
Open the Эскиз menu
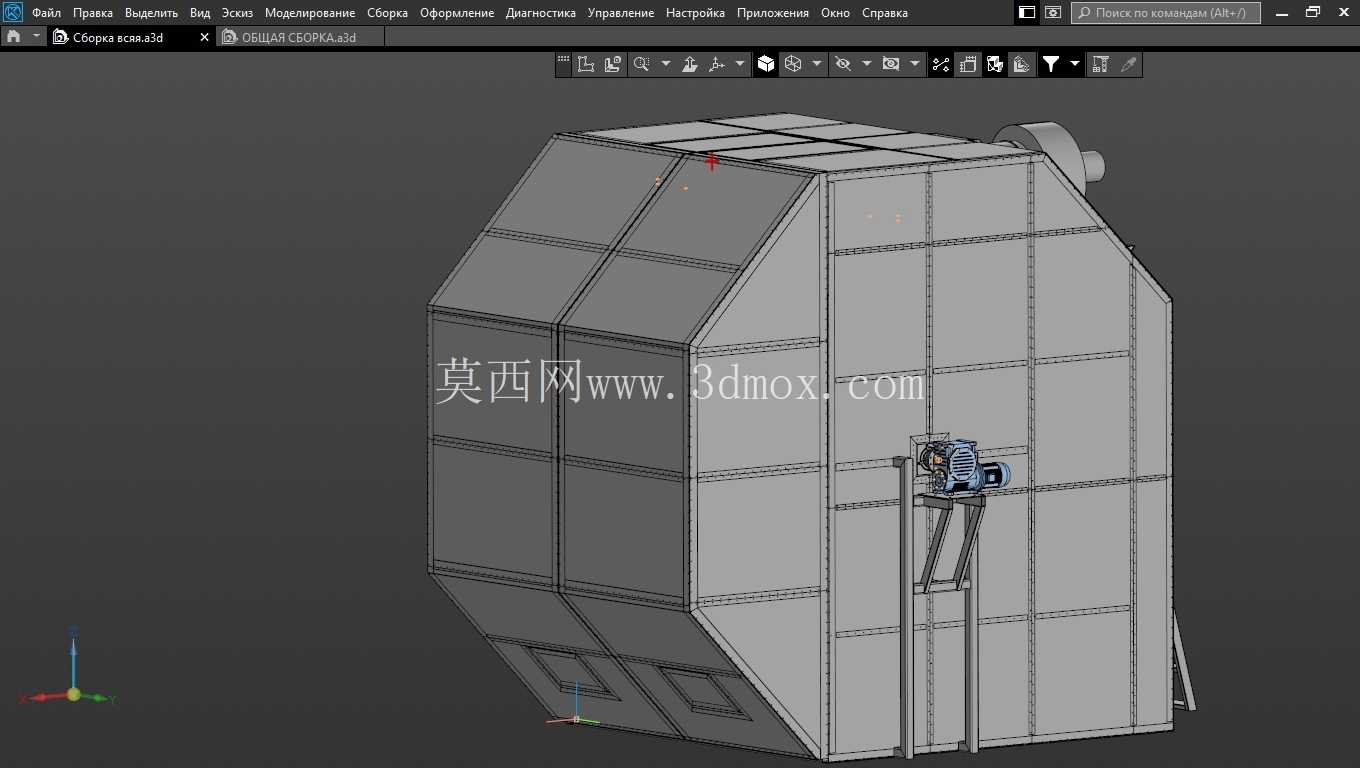click(x=237, y=13)
